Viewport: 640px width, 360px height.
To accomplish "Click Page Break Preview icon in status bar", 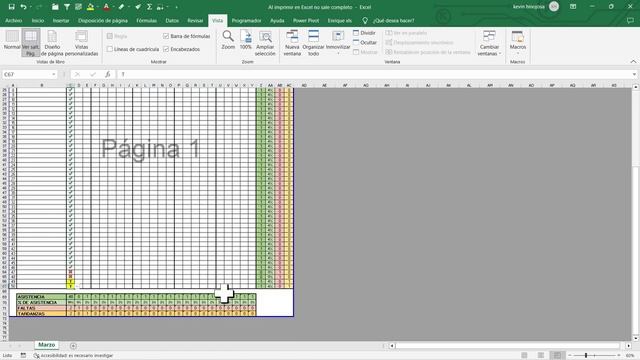I will tap(557, 356).
